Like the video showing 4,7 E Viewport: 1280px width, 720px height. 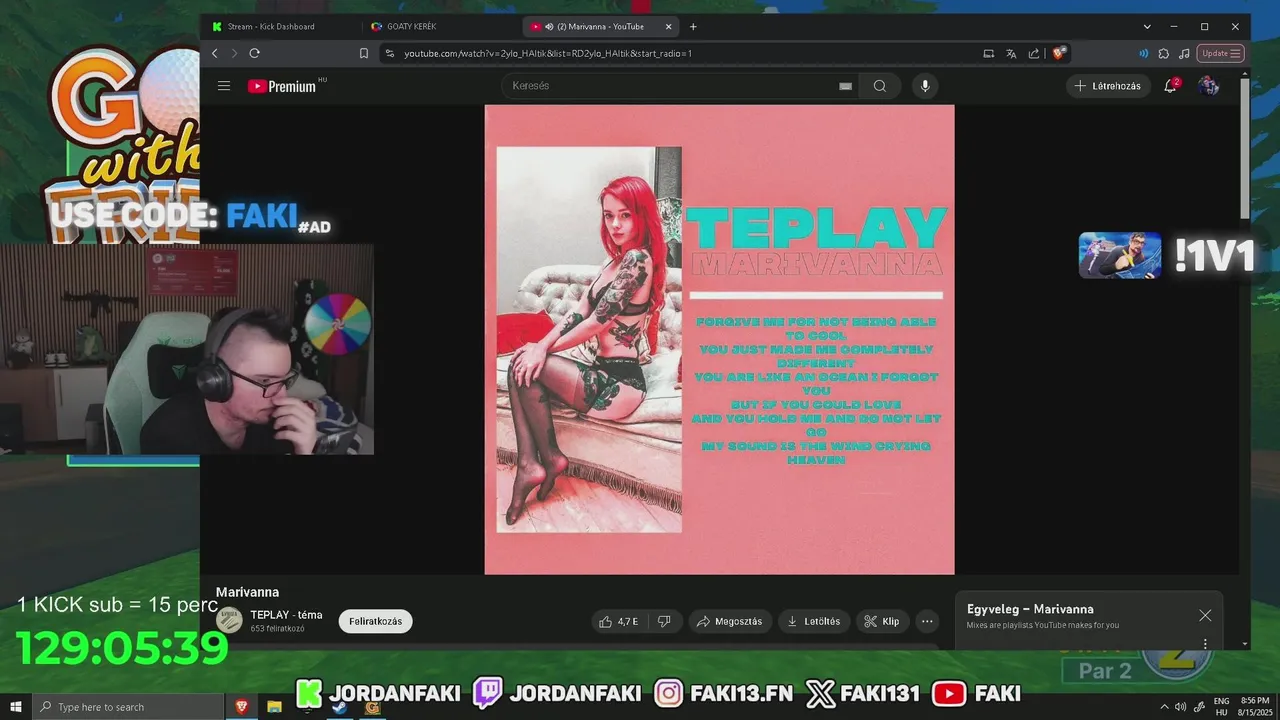[x=618, y=621]
